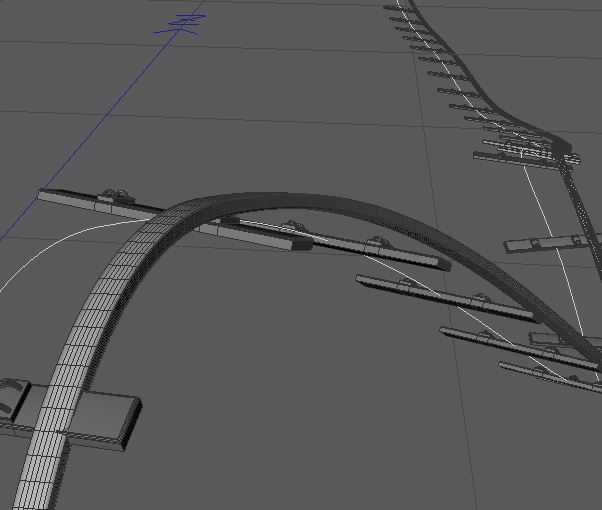
Task: Pick the blue scribble locator at the top
Action: point(180,24)
